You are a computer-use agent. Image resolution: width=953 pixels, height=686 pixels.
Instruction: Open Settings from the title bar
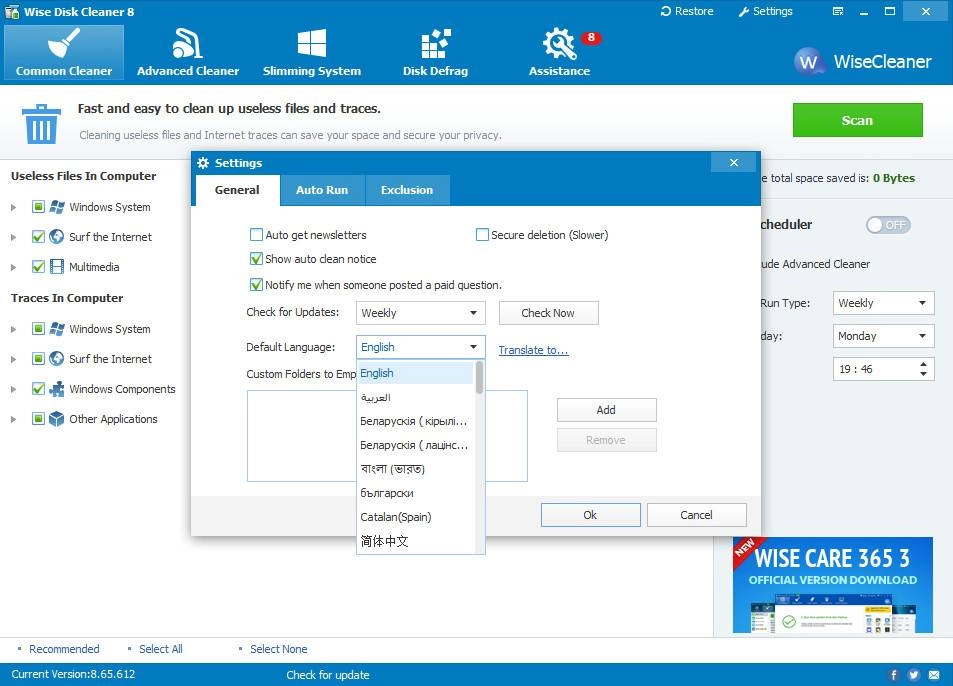[x=765, y=11]
